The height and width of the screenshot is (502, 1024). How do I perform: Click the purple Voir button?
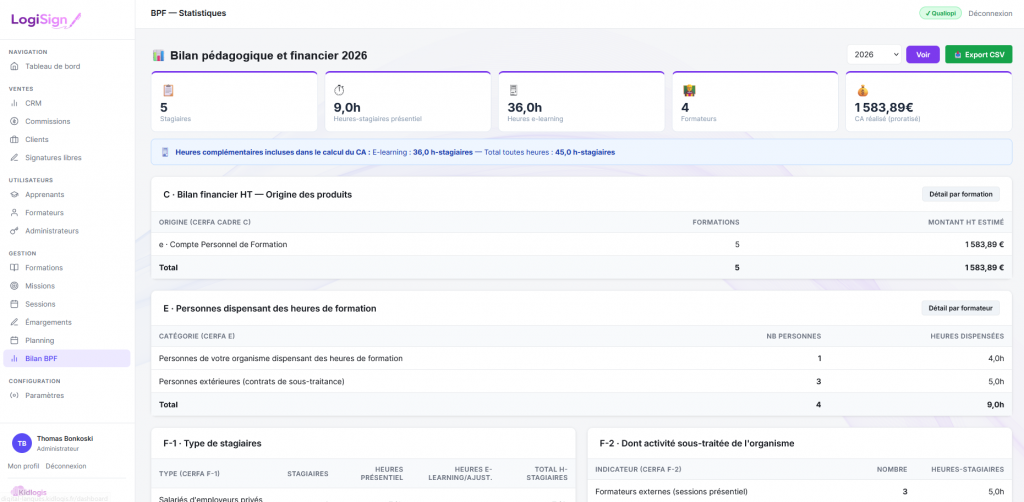923,55
